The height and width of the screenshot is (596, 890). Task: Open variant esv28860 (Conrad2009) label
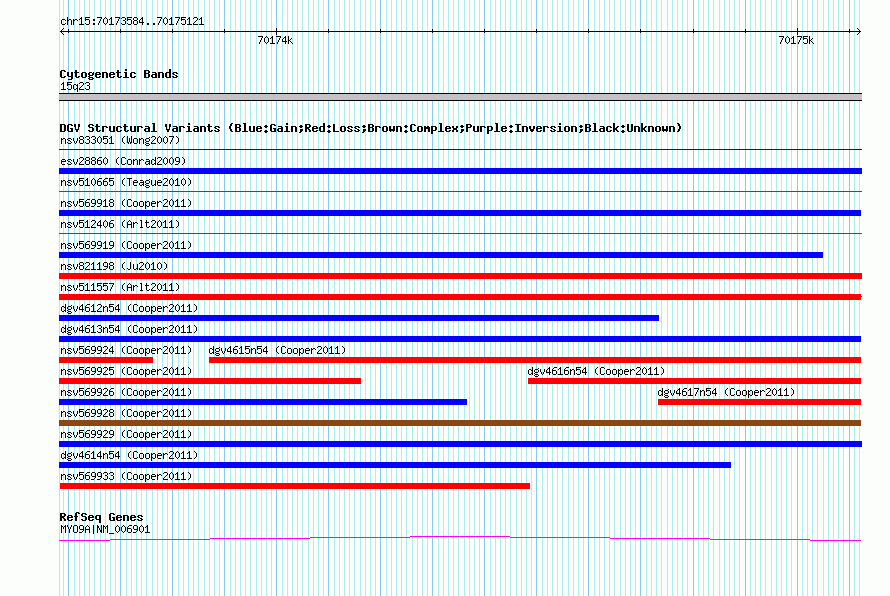tap(123, 161)
